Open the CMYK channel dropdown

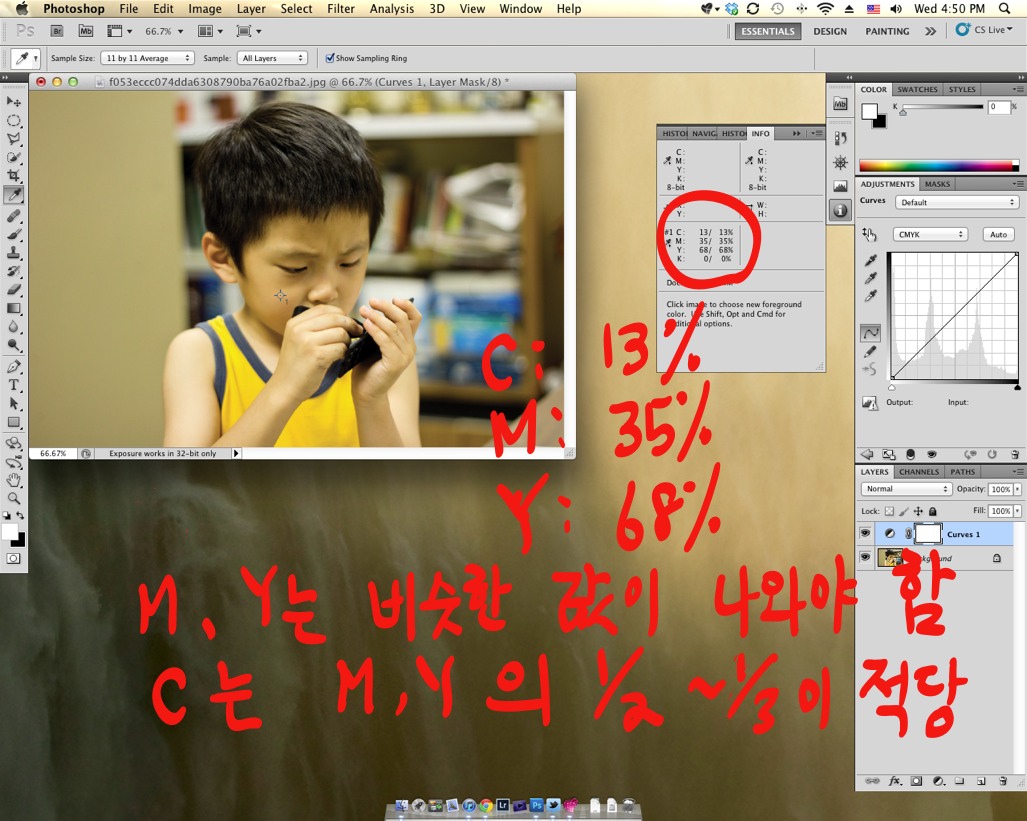pyautogui.click(x=930, y=234)
